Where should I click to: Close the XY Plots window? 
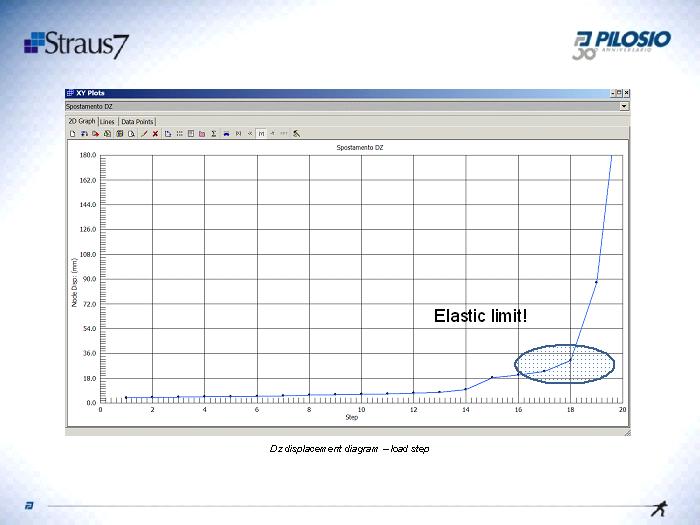[x=626, y=93]
